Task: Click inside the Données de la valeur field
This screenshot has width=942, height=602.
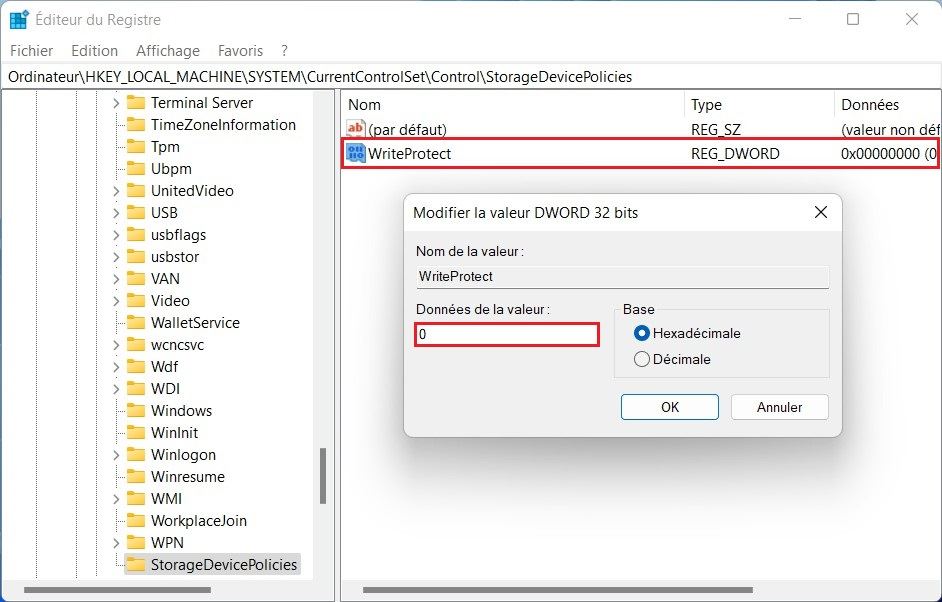Action: [x=505, y=334]
